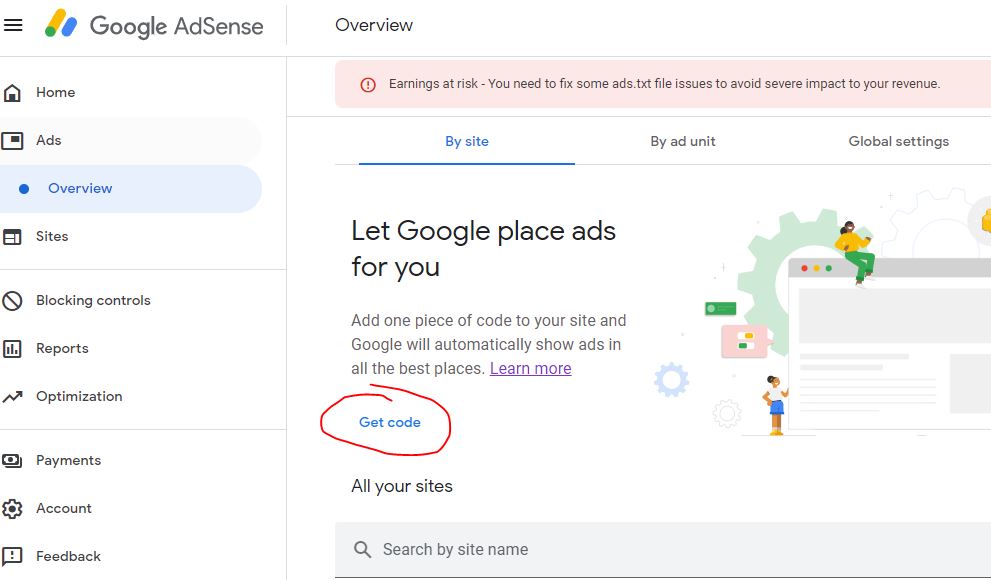Select the Home icon in the sidebar
Image resolution: width=991 pixels, height=580 pixels.
click(x=15, y=92)
